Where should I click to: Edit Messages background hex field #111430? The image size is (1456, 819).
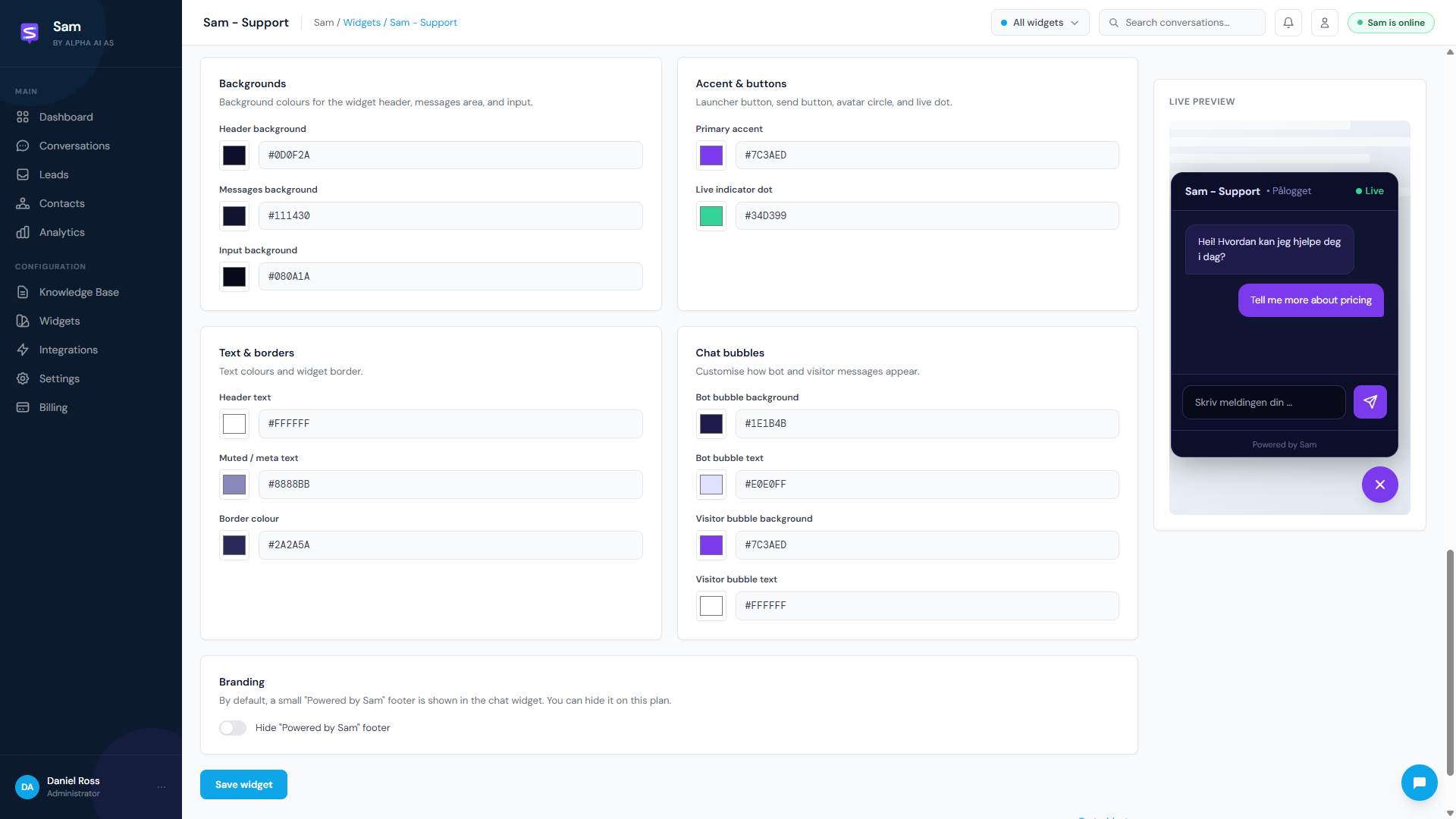click(x=450, y=216)
